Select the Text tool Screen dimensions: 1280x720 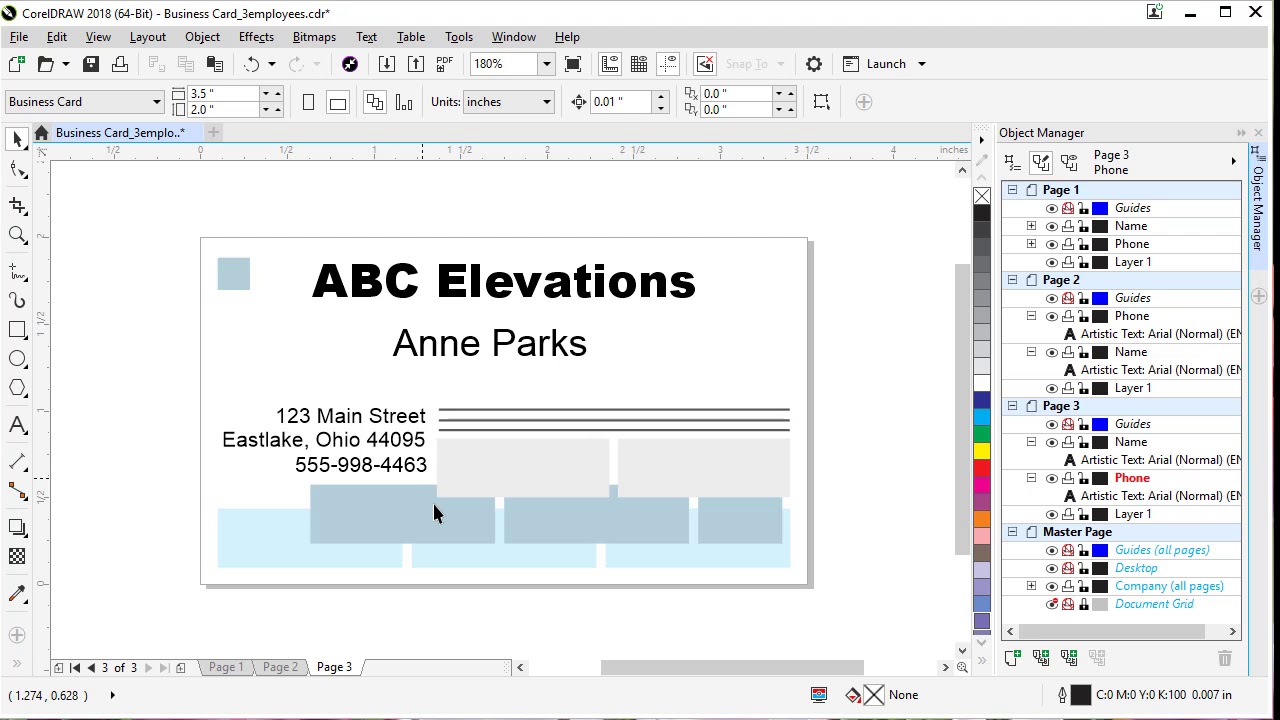click(17, 425)
